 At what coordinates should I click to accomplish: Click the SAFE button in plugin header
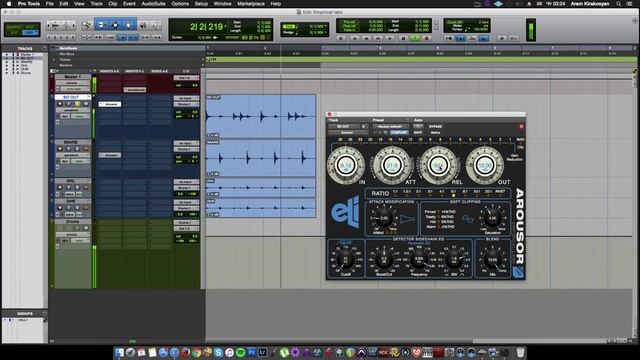418,132
